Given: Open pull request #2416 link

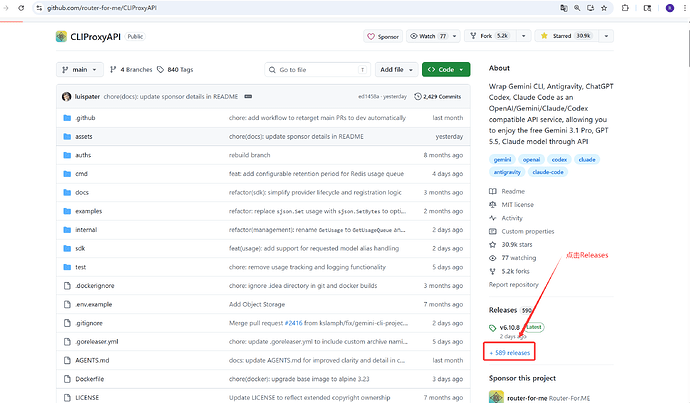Looking at the screenshot, I should point(294,323).
